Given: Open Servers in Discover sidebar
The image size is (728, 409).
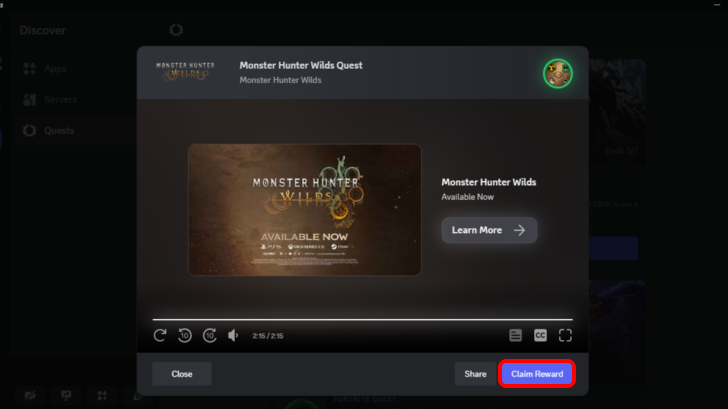Looking at the screenshot, I should (60, 99).
